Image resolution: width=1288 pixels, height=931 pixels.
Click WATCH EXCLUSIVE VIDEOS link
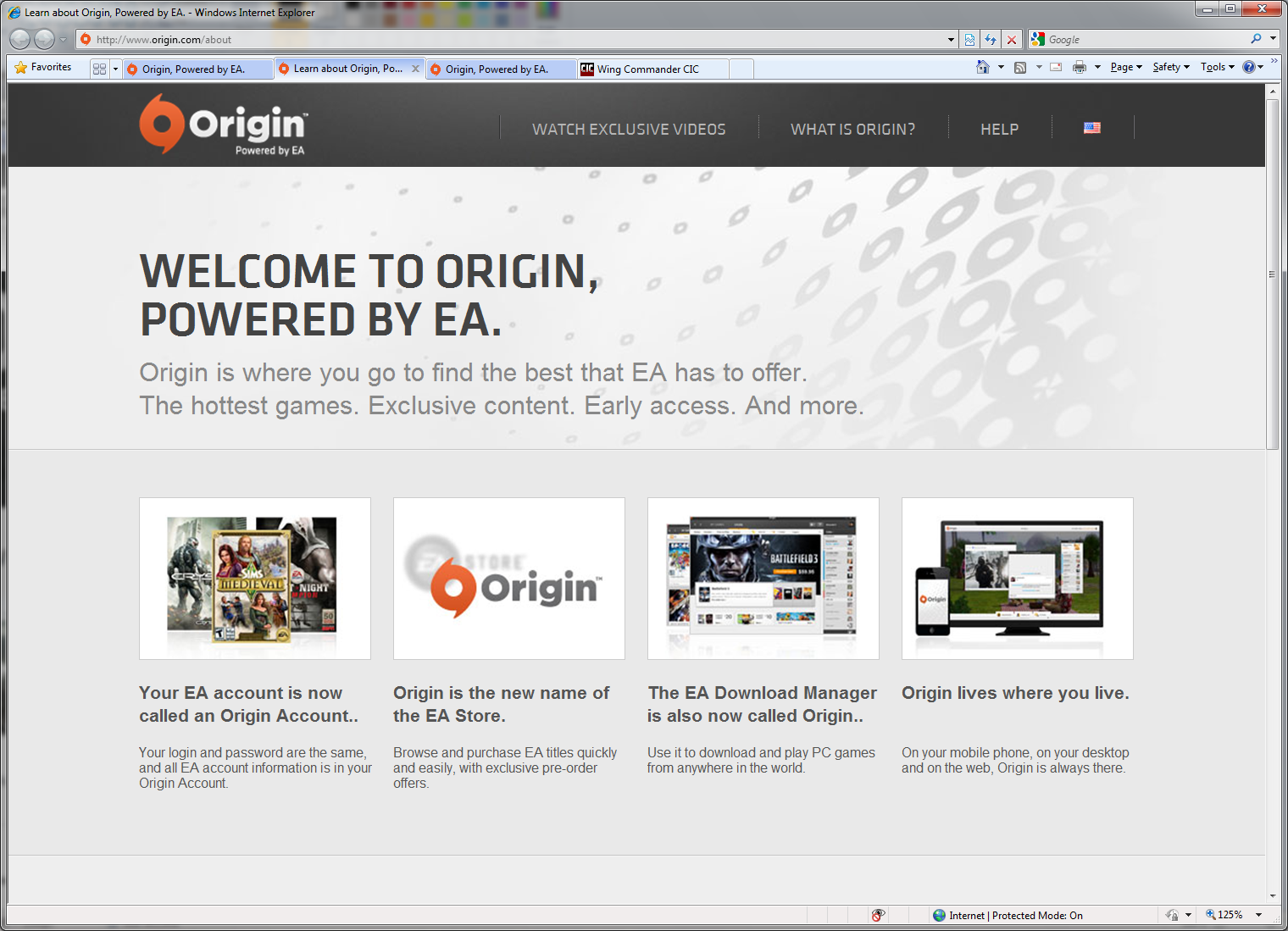coord(629,130)
